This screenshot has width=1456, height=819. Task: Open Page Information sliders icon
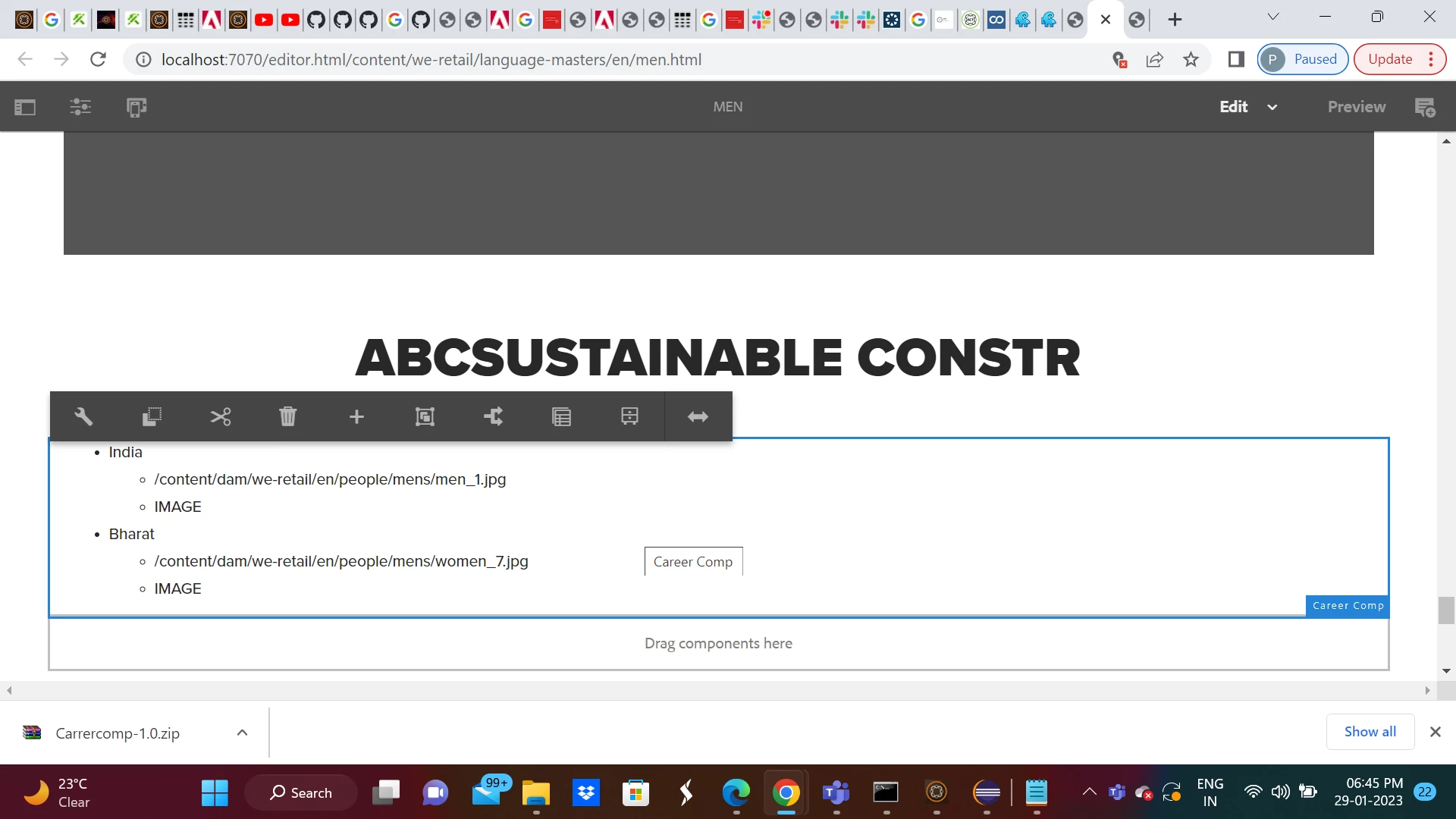click(80, 107)
